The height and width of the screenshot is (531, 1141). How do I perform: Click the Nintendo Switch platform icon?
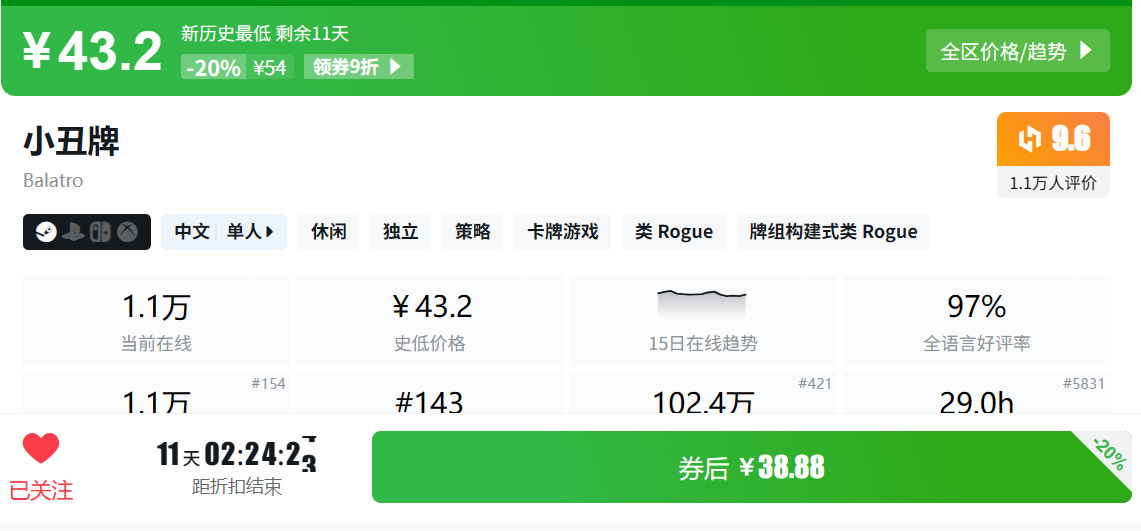coord(100,232)
